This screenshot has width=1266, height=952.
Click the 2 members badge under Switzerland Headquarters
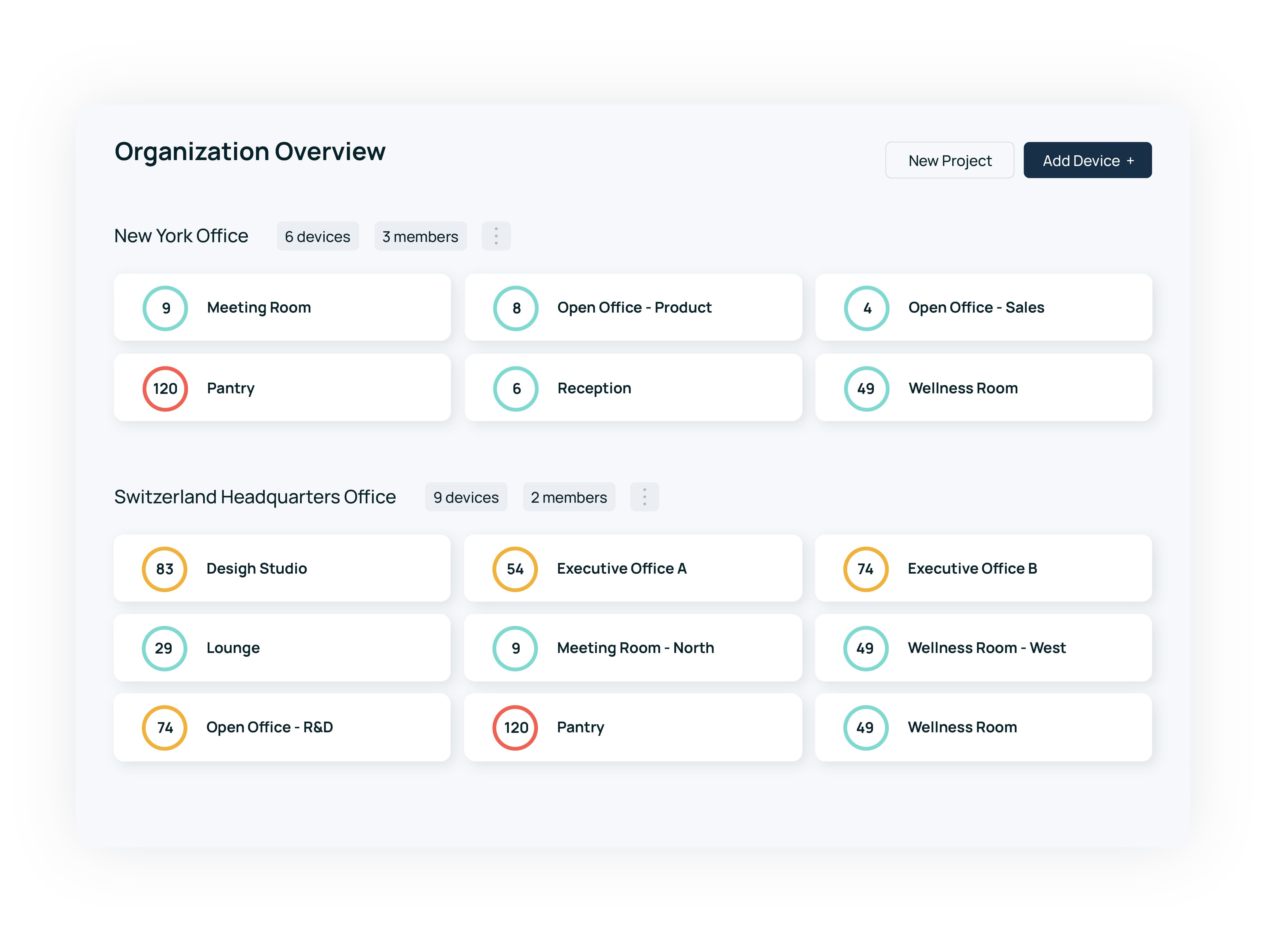[x=568, y=497]
